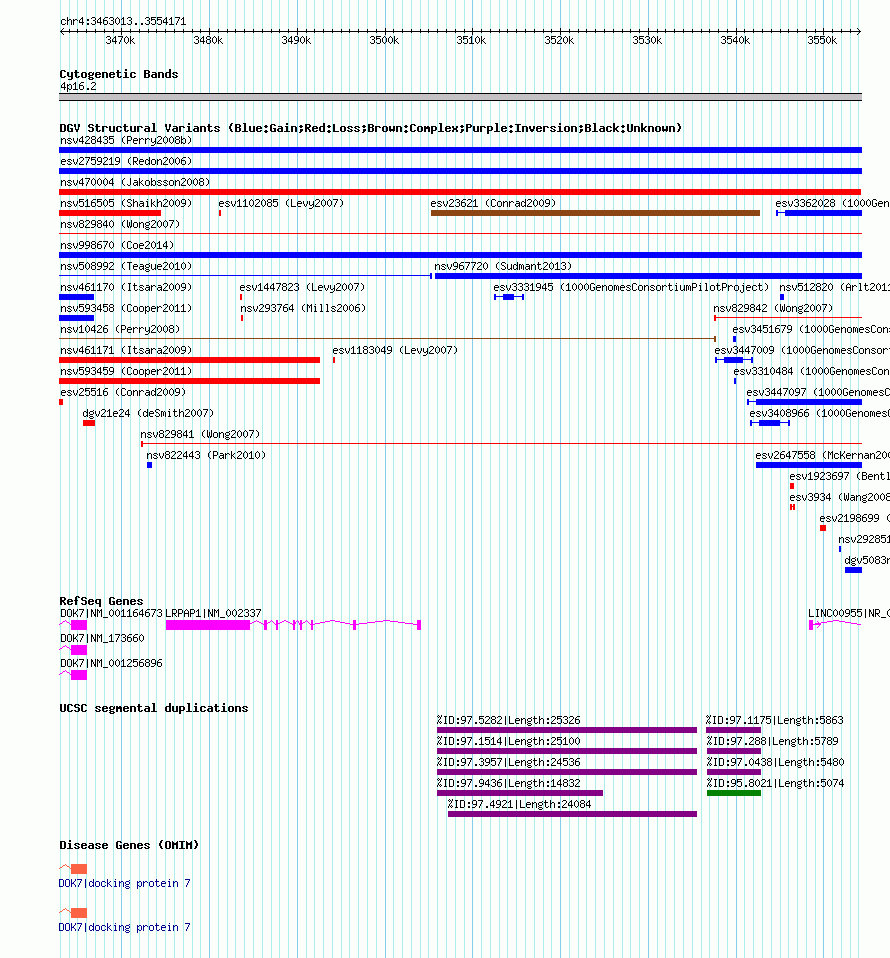Open variant esv3934 label
This screenshot has width=890, height=958.
click(839, 497)
